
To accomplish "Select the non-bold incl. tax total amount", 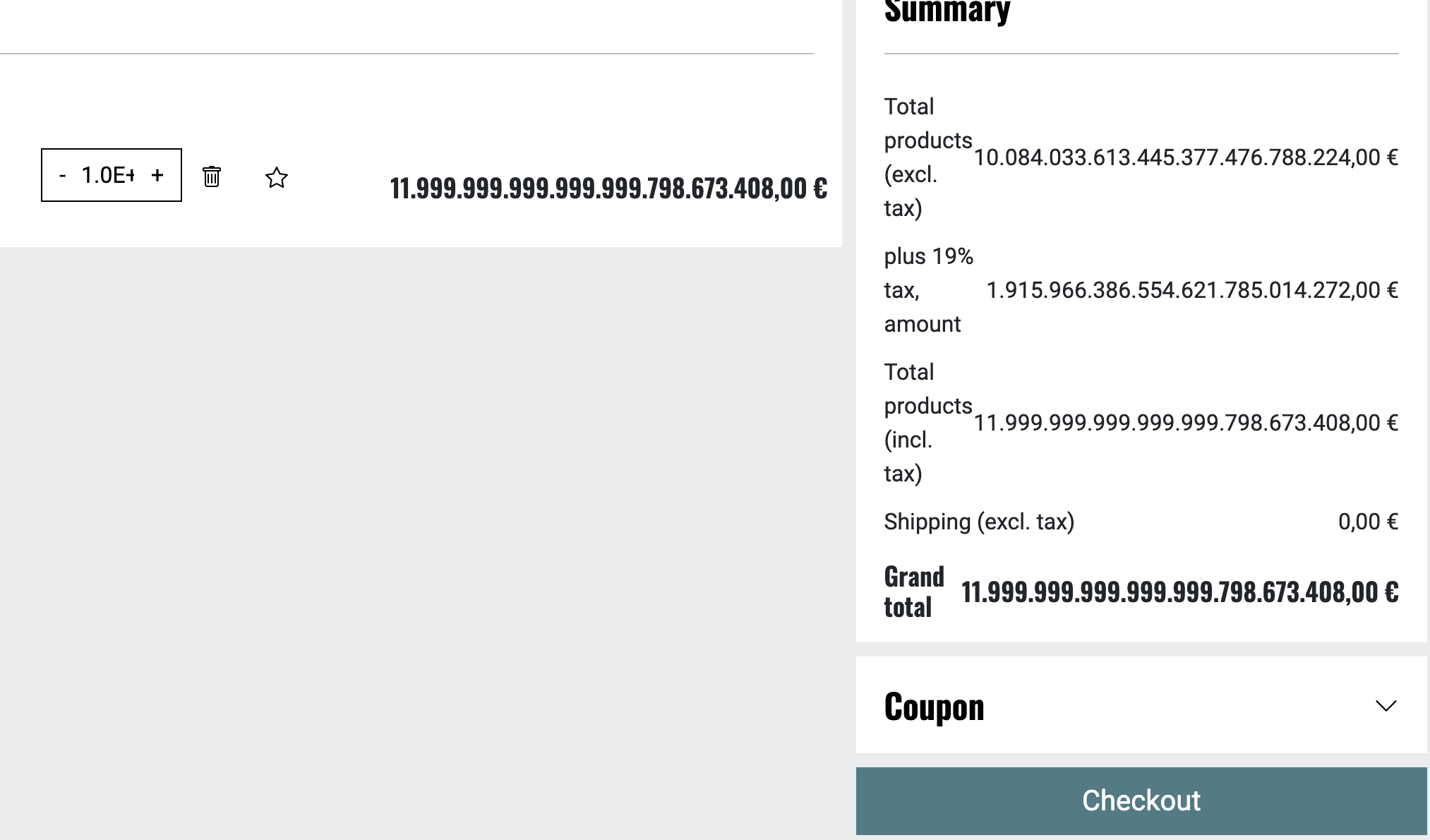I will [x=1186, y=423].
